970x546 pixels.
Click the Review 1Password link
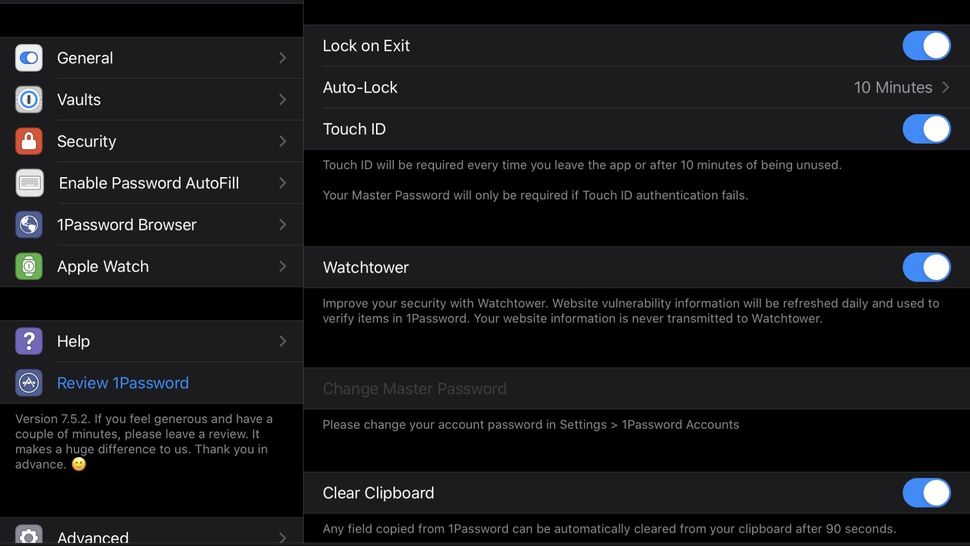(x=123, y=383)
